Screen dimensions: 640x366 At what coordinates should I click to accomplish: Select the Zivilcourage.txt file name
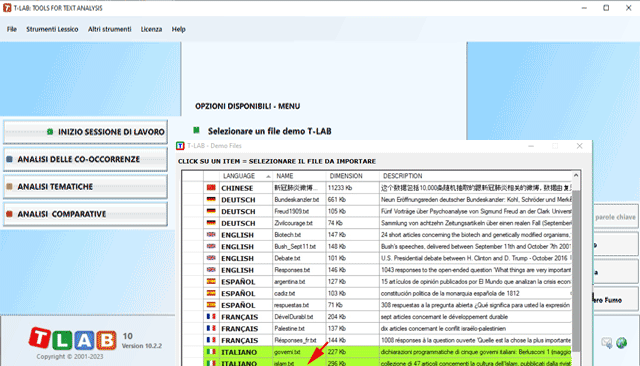click(293, 223)
